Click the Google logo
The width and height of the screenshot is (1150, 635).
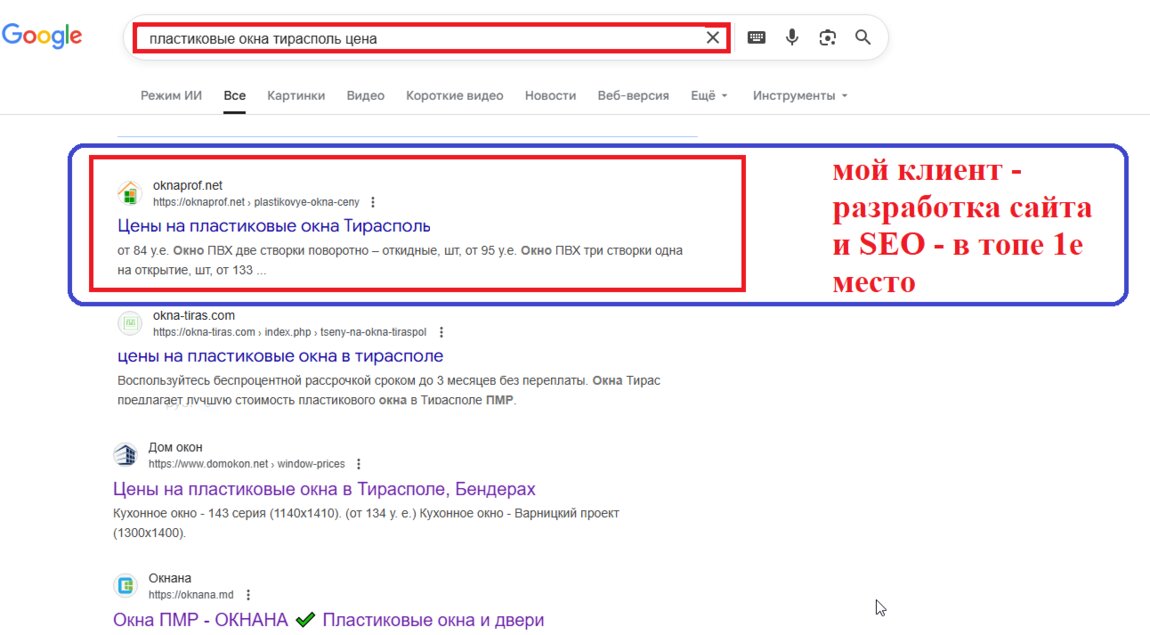[x=42, y=37]
